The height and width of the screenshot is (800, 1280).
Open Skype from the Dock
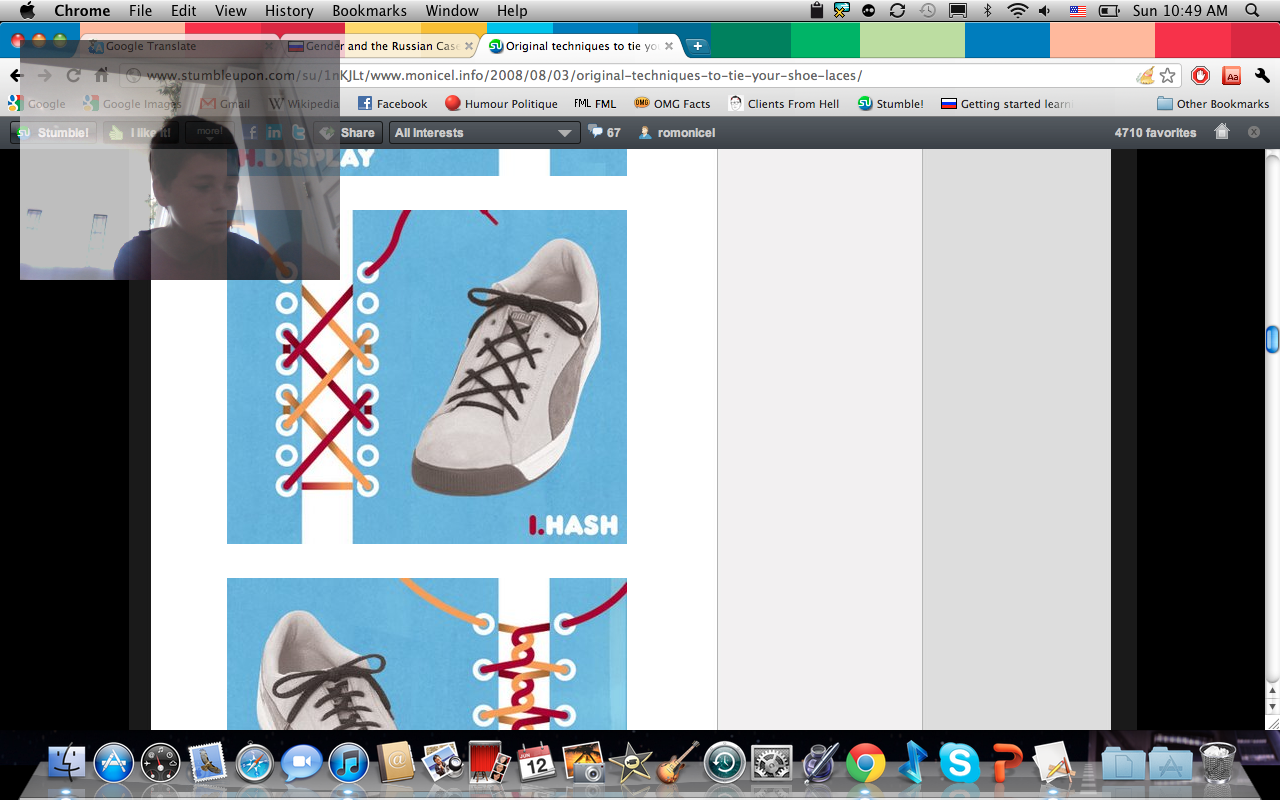click(959, 763)
